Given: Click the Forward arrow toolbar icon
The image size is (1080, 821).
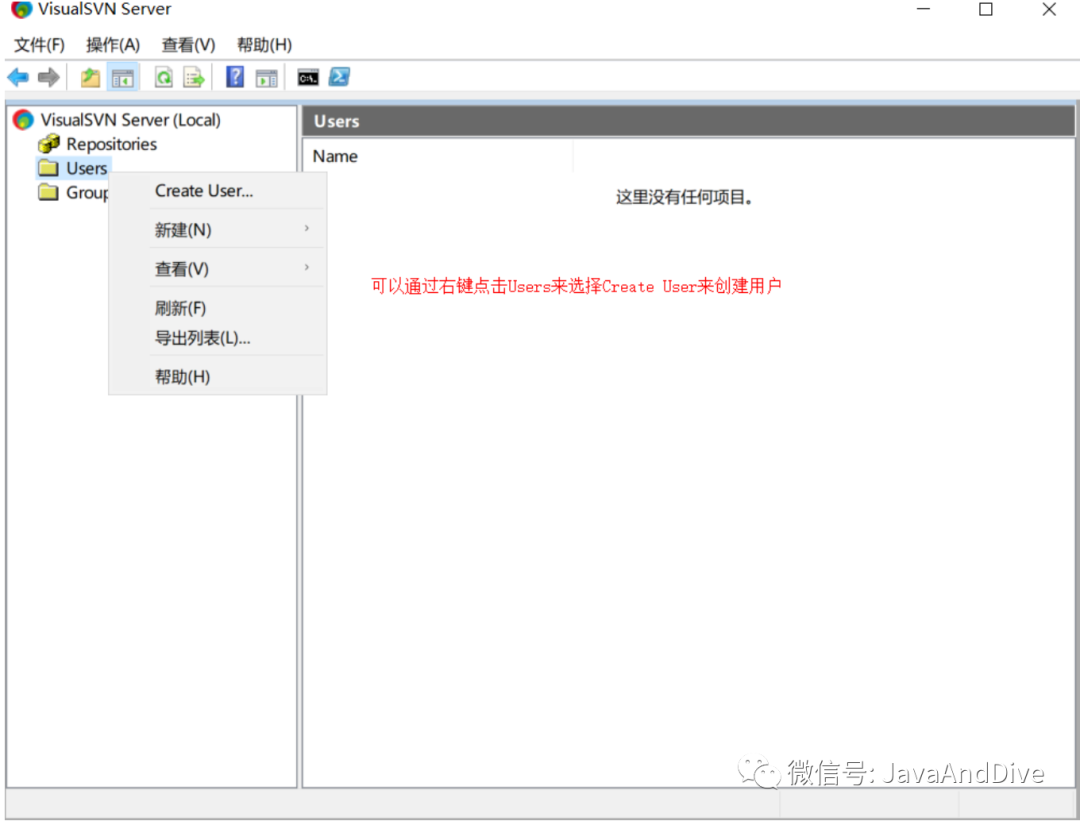Looking at the screenshot, I should click(48, 77).
